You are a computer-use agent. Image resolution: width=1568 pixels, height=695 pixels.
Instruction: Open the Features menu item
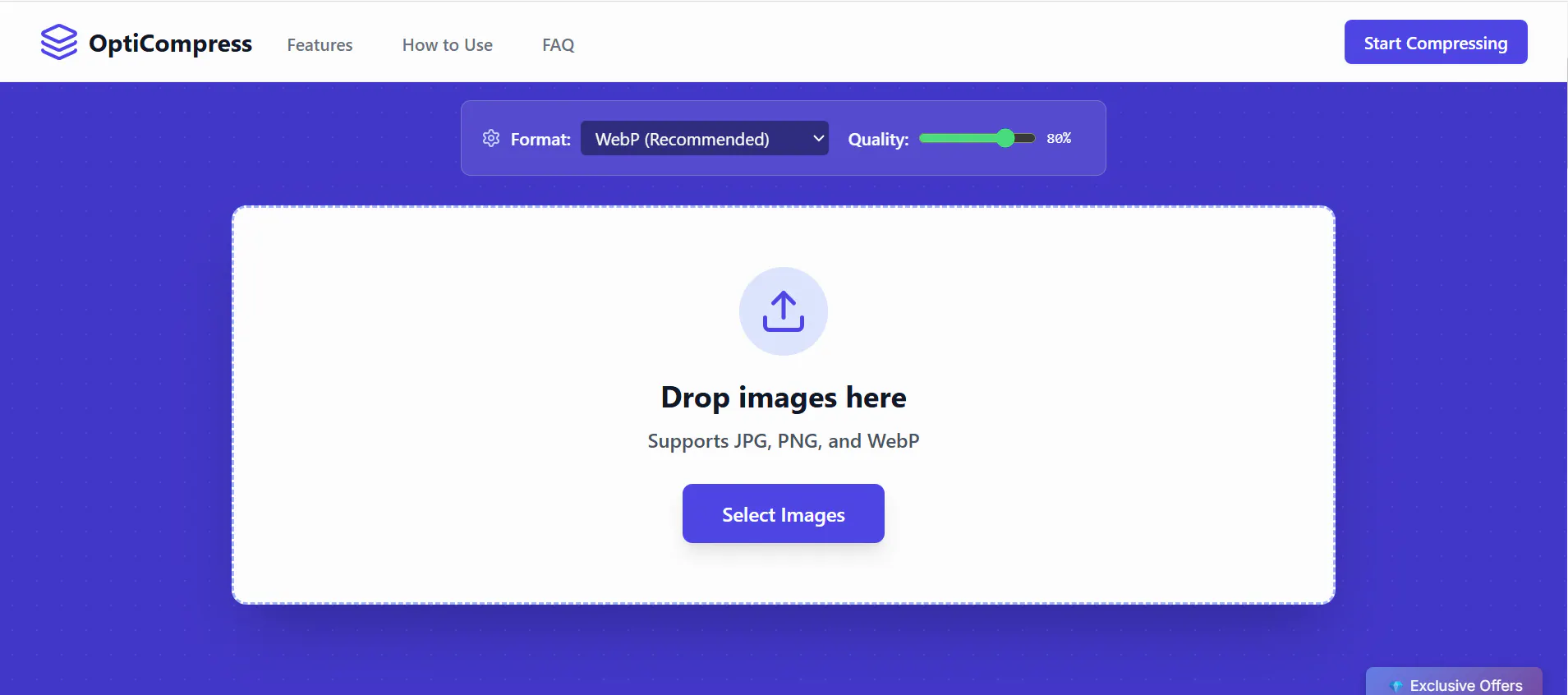point(320,45)
